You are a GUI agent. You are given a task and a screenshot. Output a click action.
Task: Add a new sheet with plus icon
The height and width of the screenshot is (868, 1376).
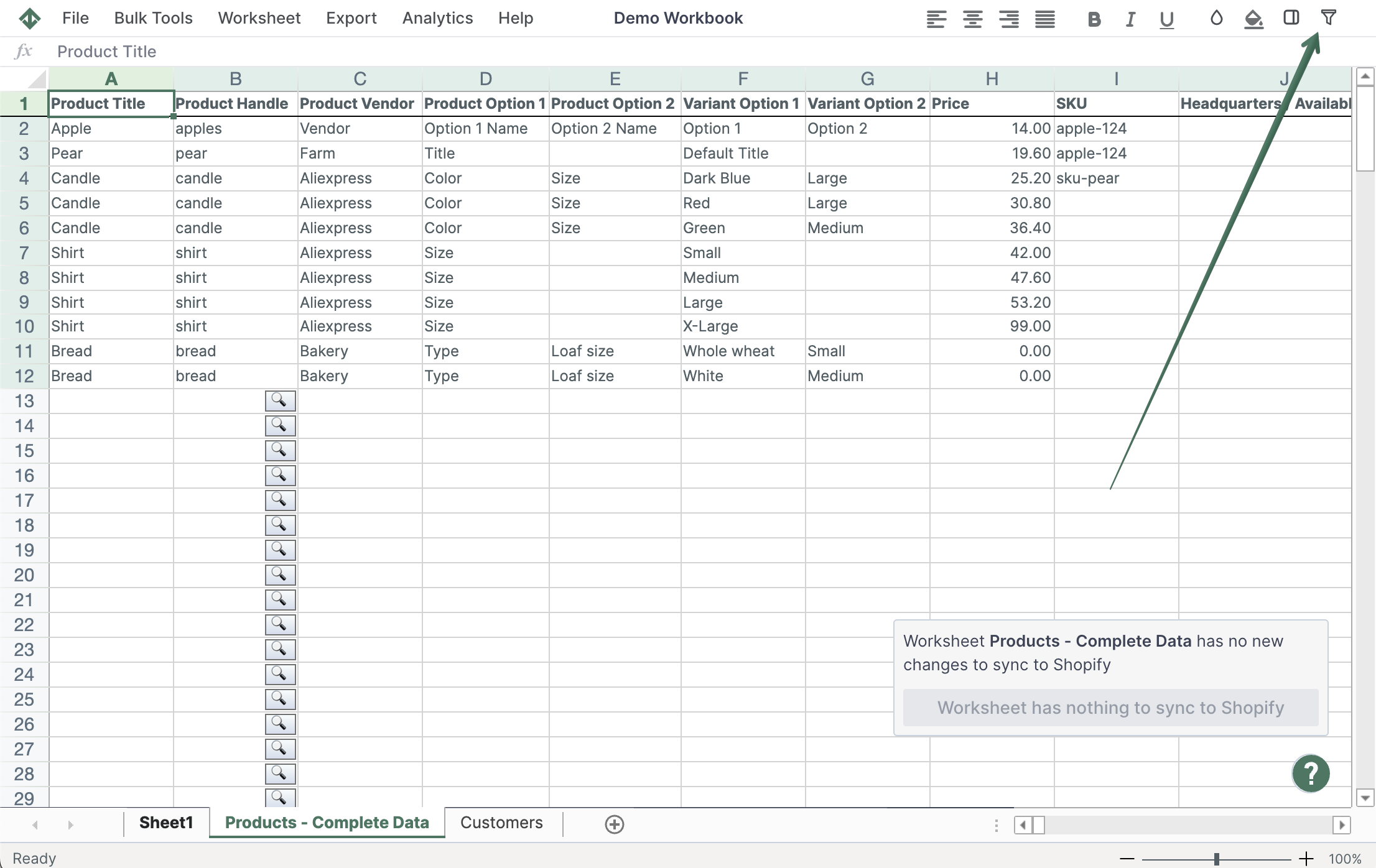[x=614, y=824]
